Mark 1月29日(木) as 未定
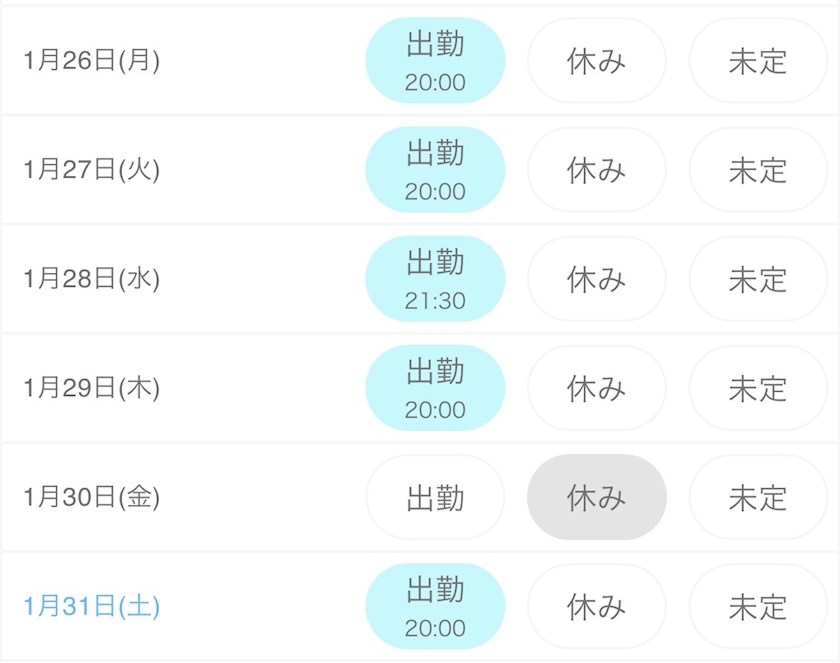840x663 pixels. (x=758, y=387)
